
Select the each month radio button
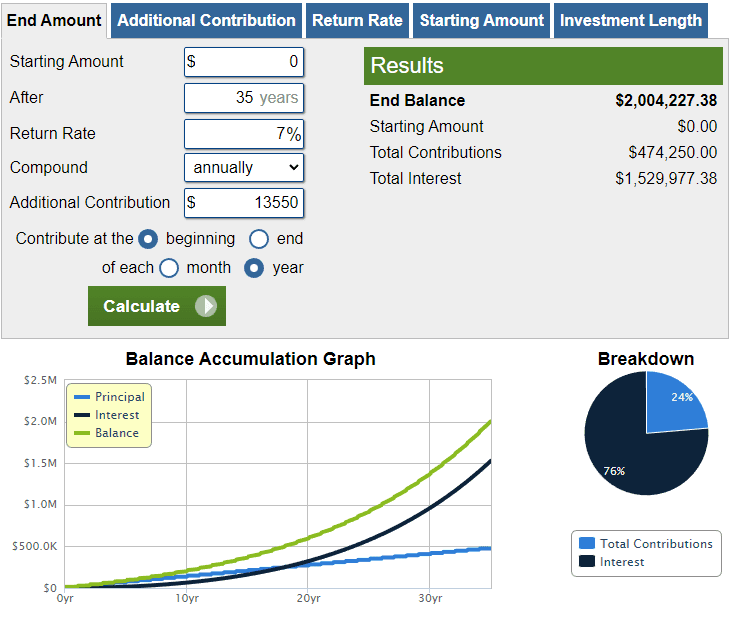click(x=169, y=268)
